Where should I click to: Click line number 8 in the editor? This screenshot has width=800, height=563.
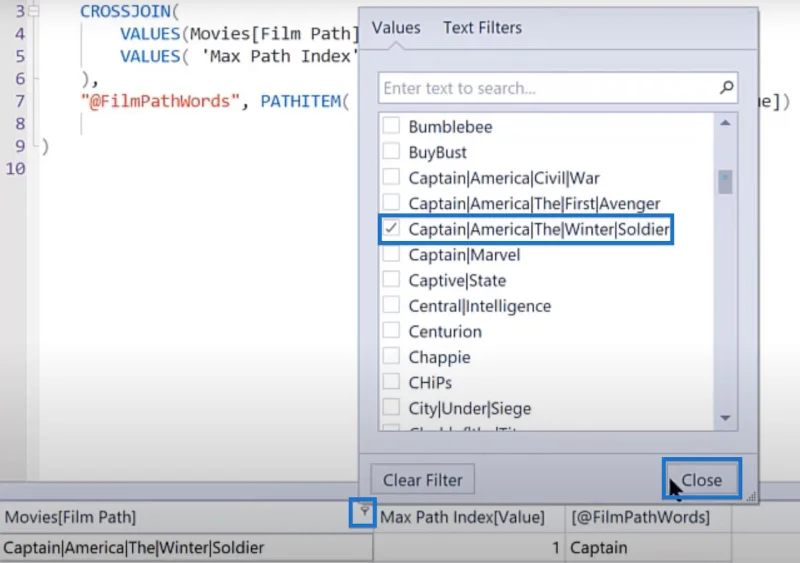[x=20, y=124]
